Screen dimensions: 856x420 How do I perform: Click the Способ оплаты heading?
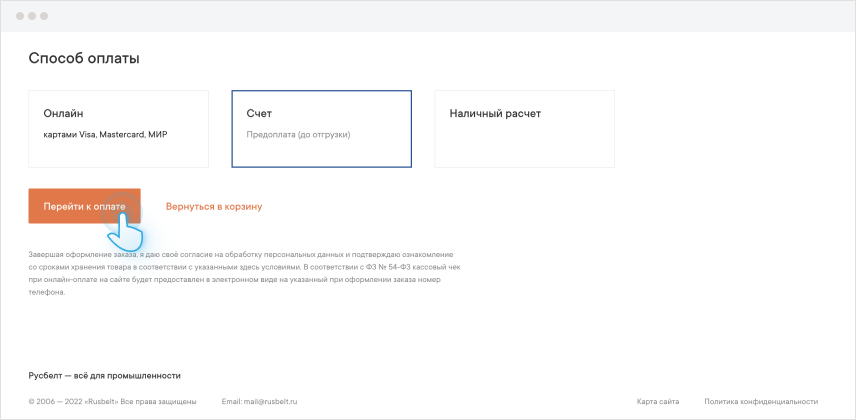[84, 58]
